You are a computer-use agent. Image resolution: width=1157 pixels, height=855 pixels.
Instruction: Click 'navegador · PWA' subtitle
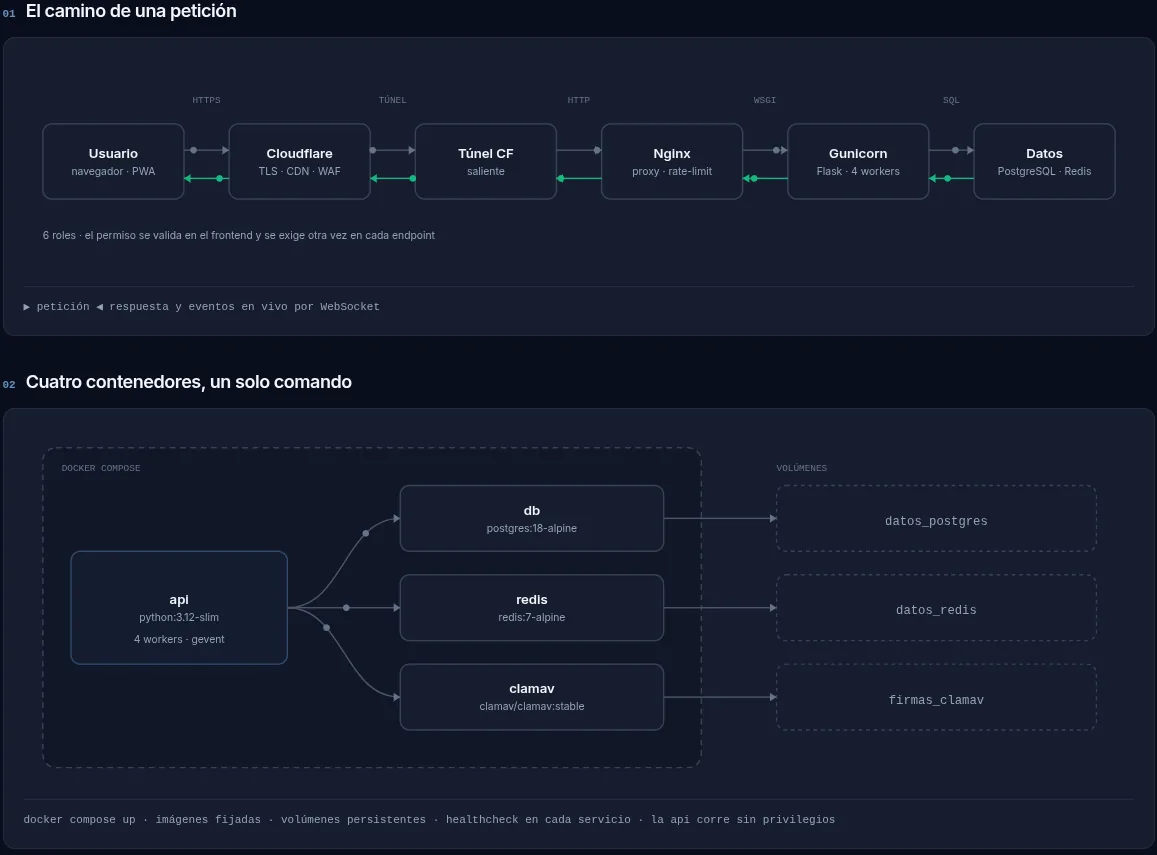coord(113,171)
